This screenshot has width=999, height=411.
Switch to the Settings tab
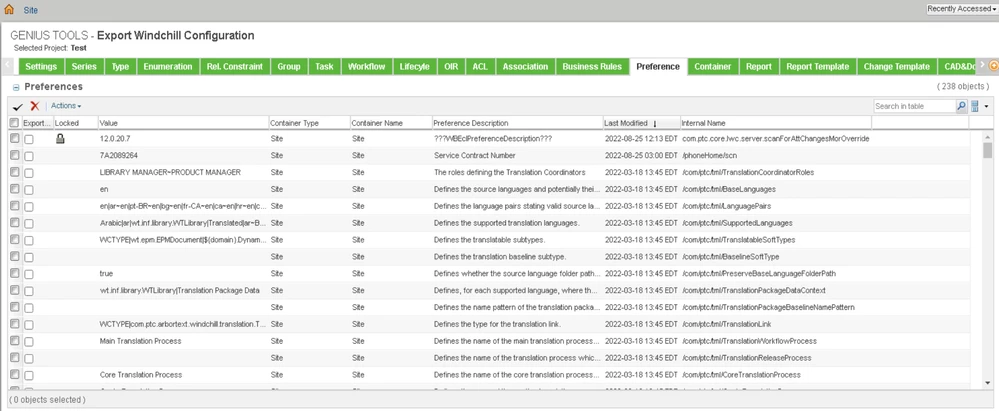[x=41, y=66]
